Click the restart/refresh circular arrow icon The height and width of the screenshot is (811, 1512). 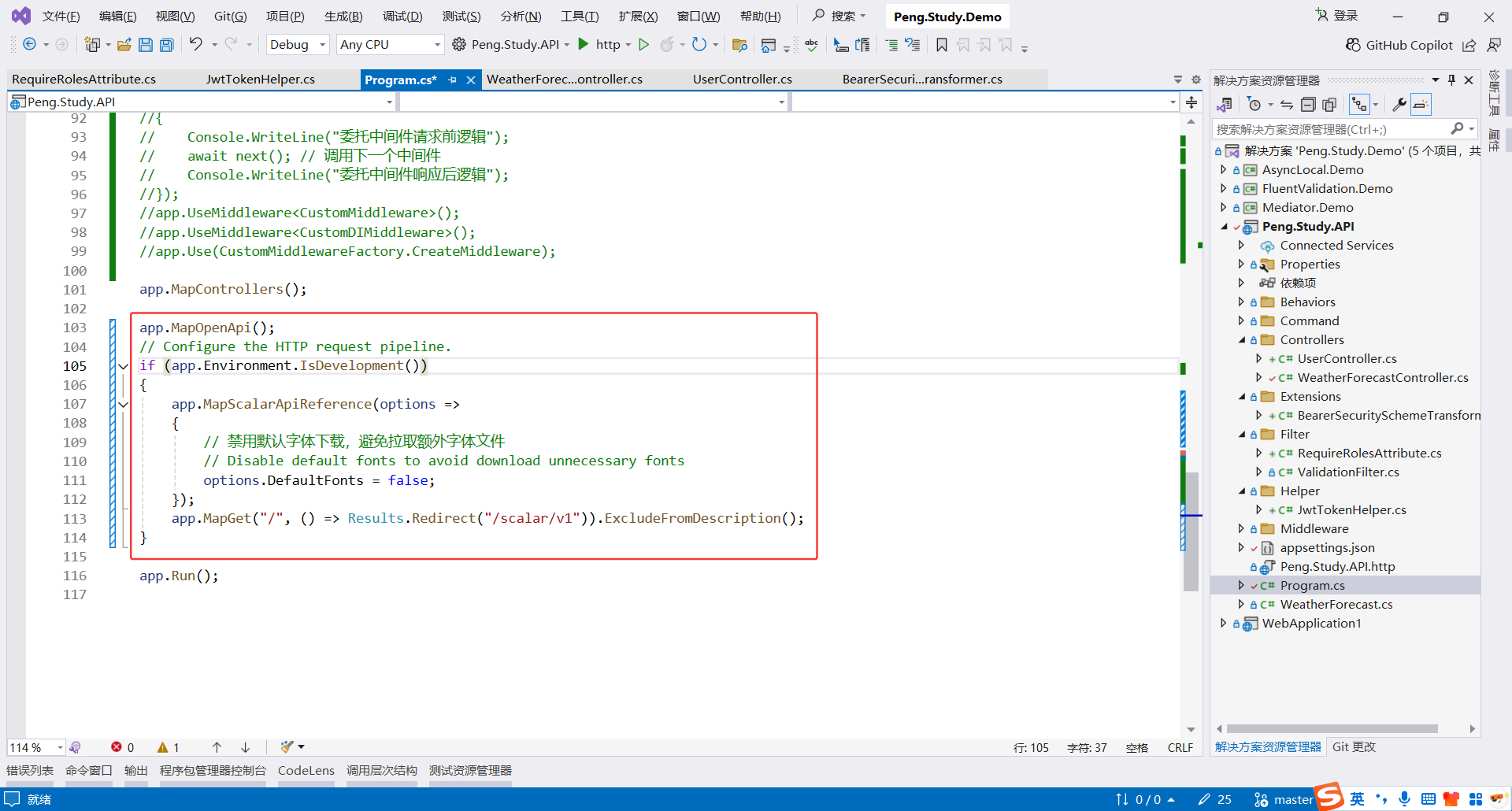[x=699, y=45]
